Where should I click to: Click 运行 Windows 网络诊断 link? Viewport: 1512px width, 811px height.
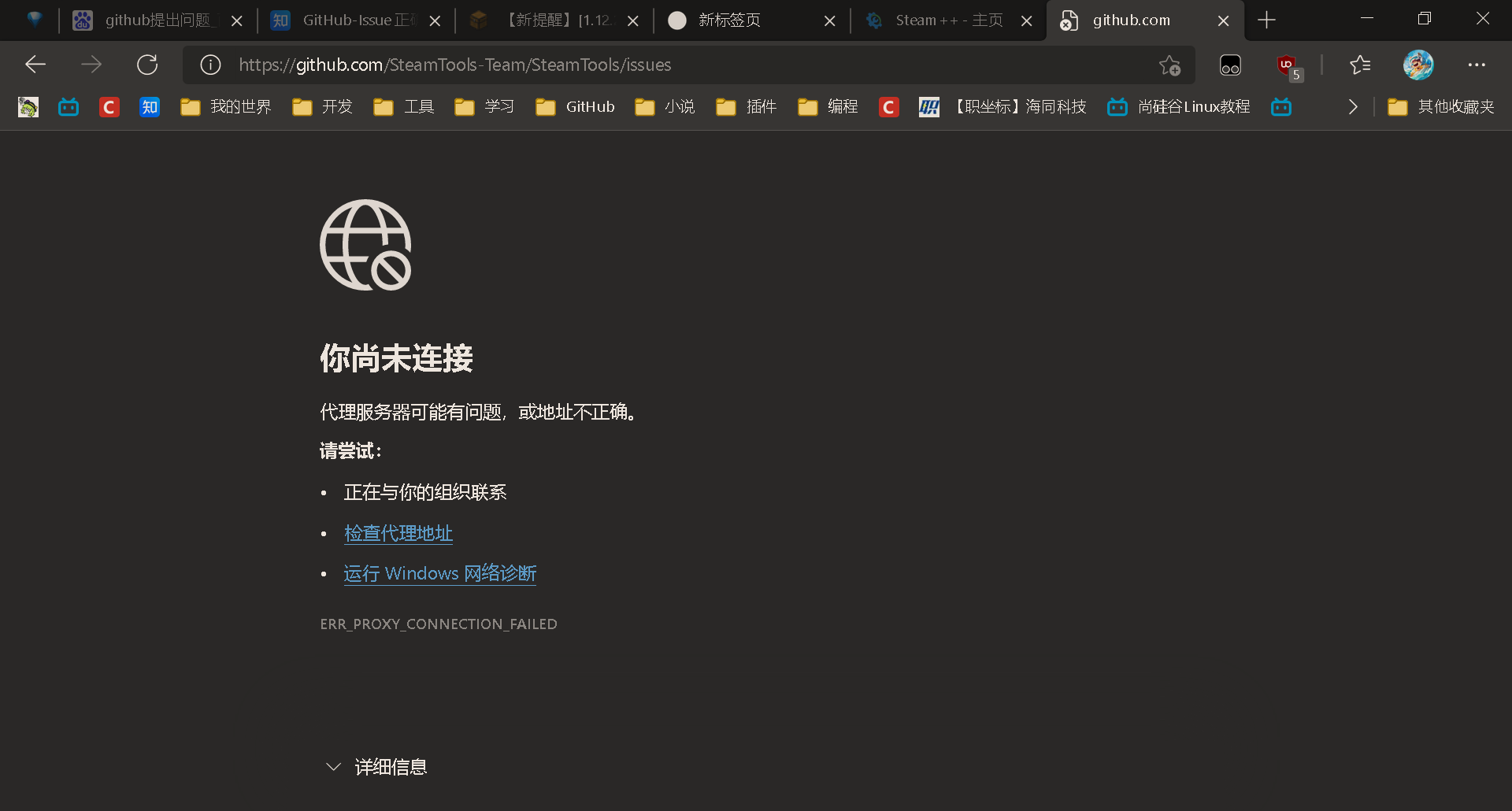[x=440, y=573]
